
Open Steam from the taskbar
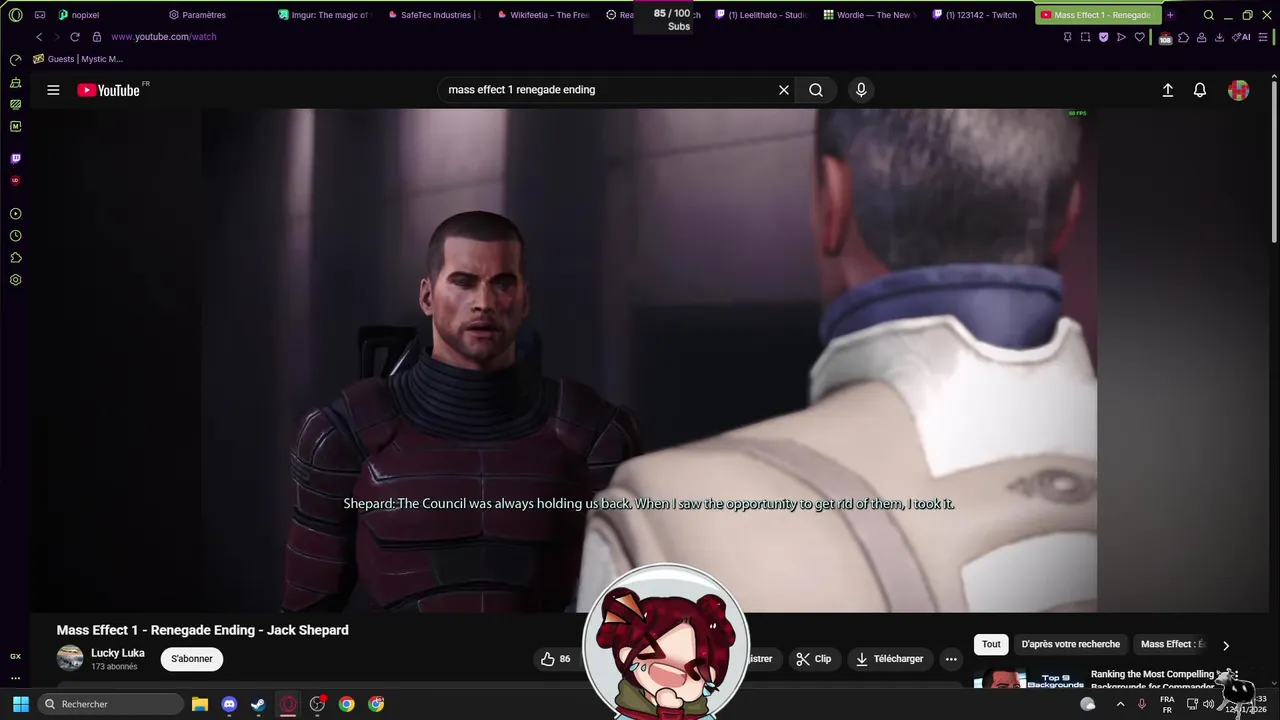(x=258, y=704)
